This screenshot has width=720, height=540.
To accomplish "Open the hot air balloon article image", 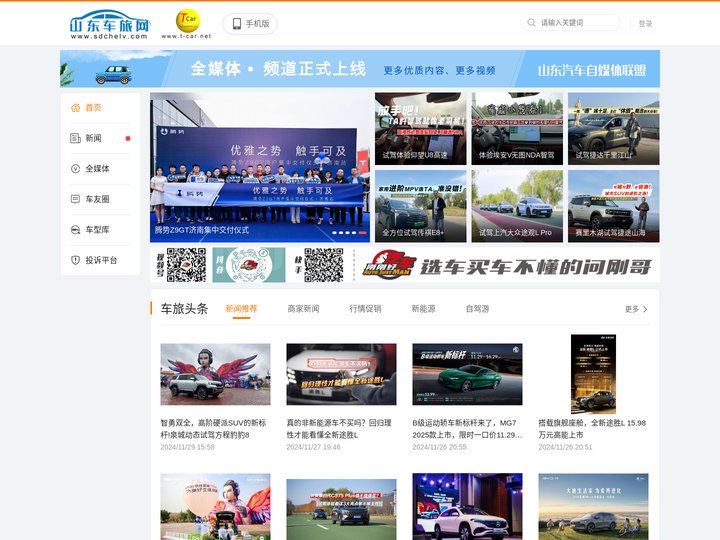I will (x=215, y=506).
